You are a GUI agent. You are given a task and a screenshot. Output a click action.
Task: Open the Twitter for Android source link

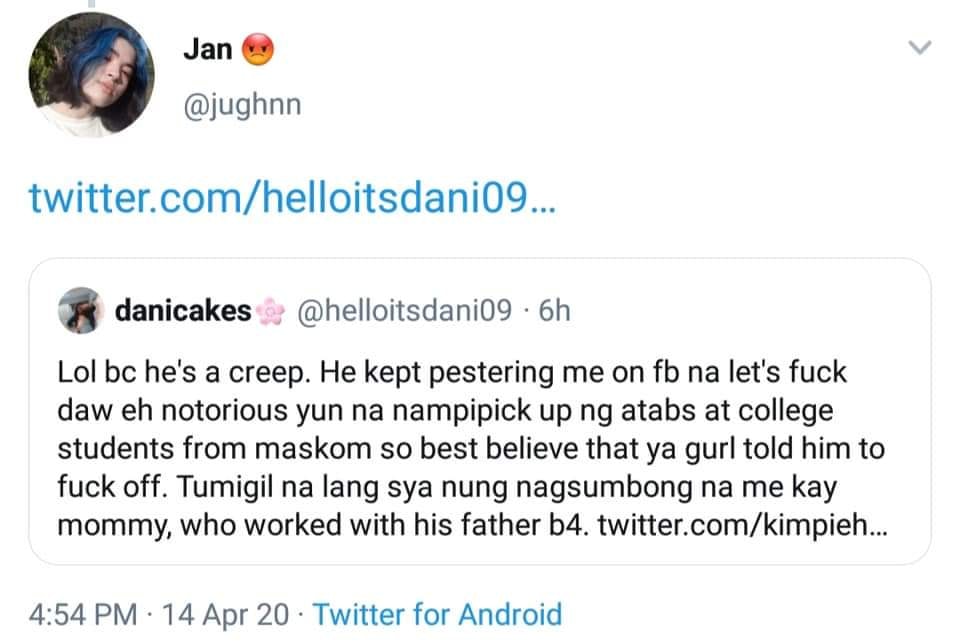point(437,614)
